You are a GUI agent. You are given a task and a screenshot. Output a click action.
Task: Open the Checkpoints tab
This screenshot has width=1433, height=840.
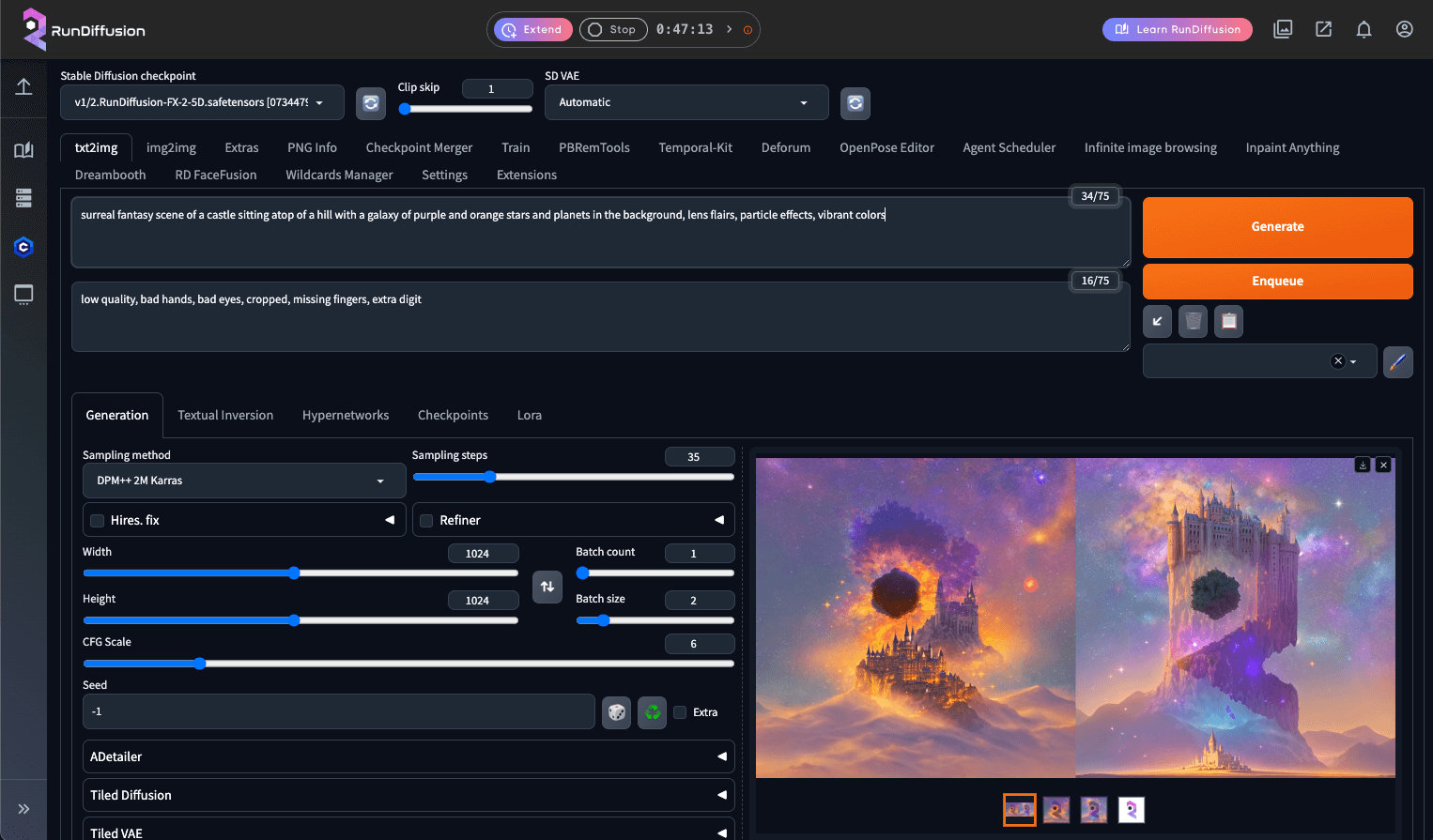click(453, 415)
